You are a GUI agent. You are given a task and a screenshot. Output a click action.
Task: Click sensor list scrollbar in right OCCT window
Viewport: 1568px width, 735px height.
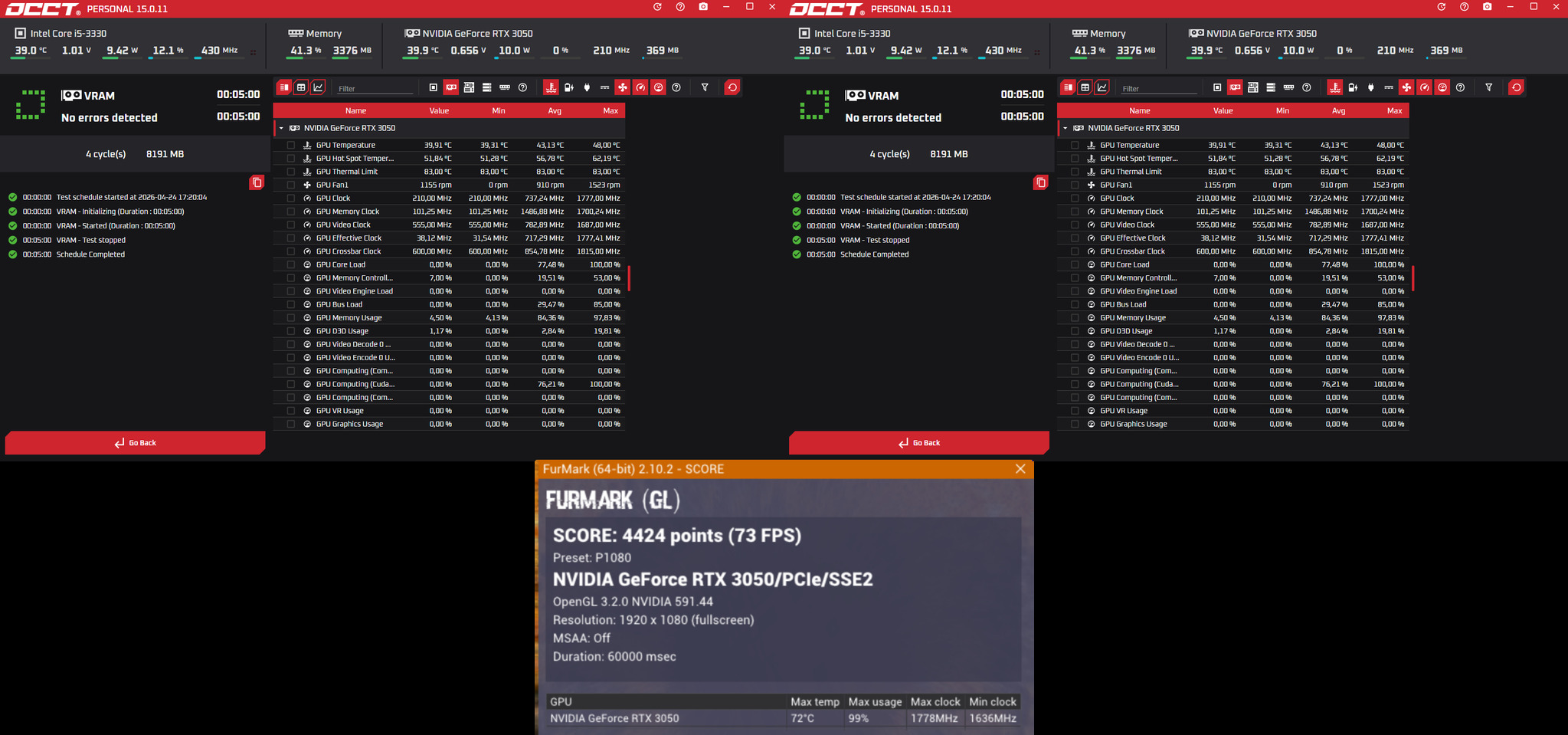(x=1413, y=277)
